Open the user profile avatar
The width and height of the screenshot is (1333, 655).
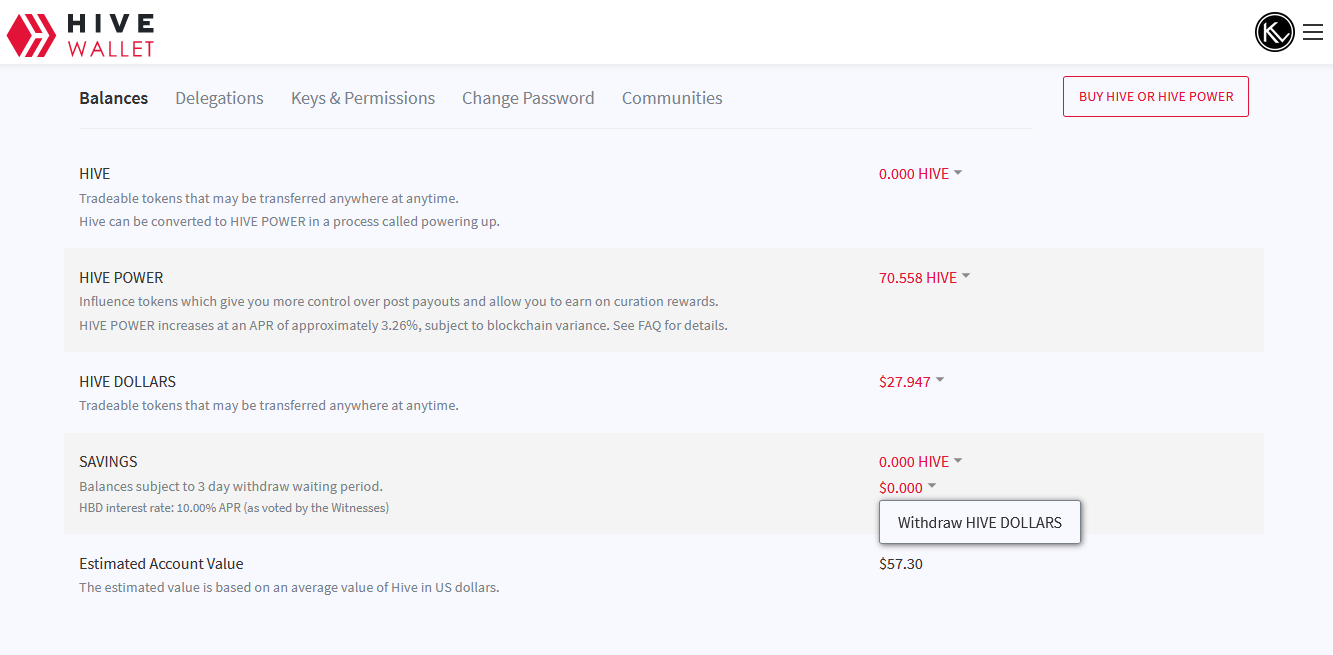coord(1274,32)
